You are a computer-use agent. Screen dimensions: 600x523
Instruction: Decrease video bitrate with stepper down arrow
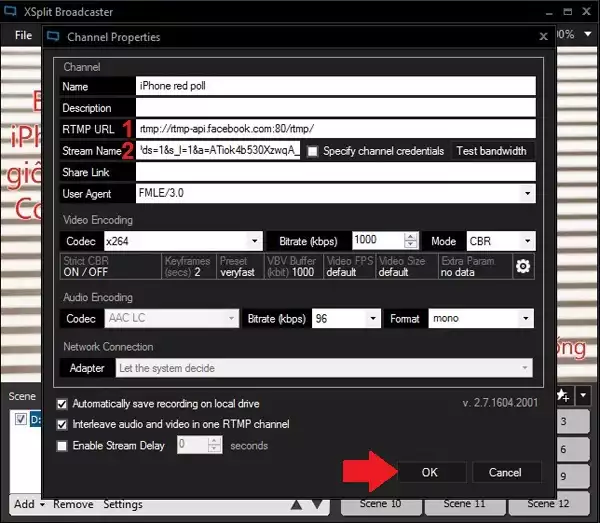(410, 245)
